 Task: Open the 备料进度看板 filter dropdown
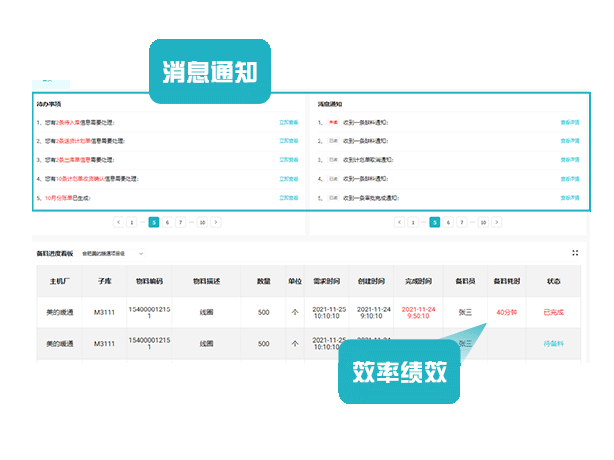coord(112,254)
